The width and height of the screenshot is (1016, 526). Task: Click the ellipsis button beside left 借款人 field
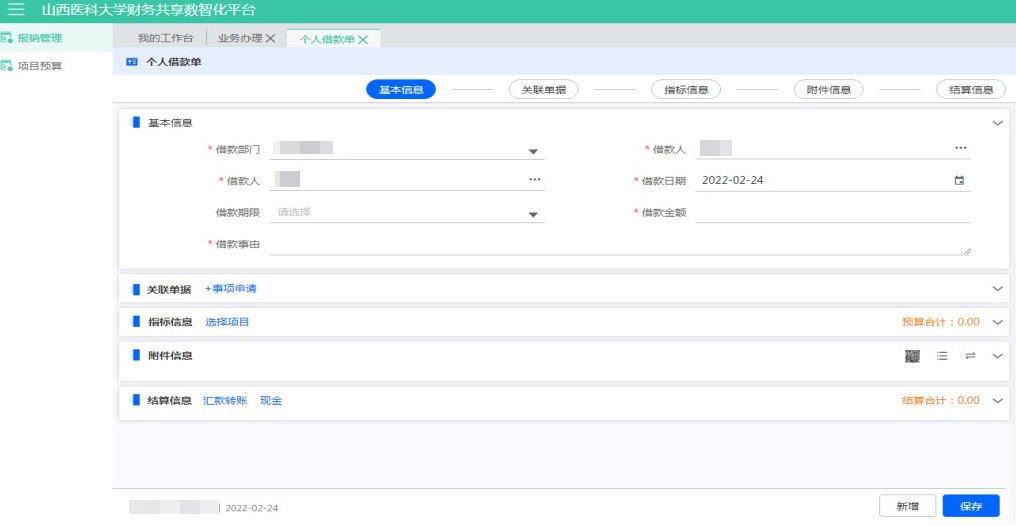coord(534,180)
